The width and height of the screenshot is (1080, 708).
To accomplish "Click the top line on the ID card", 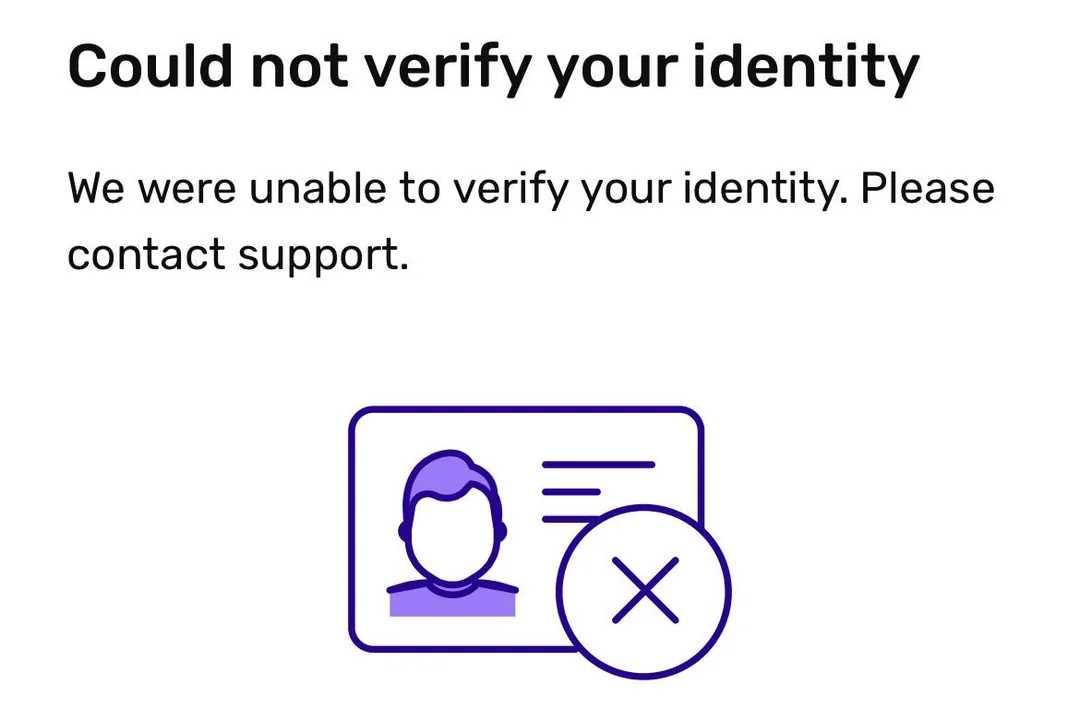I will [x=597, y=465].
